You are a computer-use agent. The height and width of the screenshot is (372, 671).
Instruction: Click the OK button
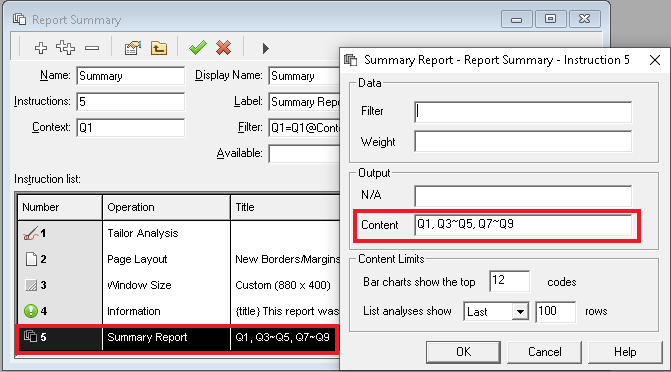pyautogui.click(x=463, y=352)
